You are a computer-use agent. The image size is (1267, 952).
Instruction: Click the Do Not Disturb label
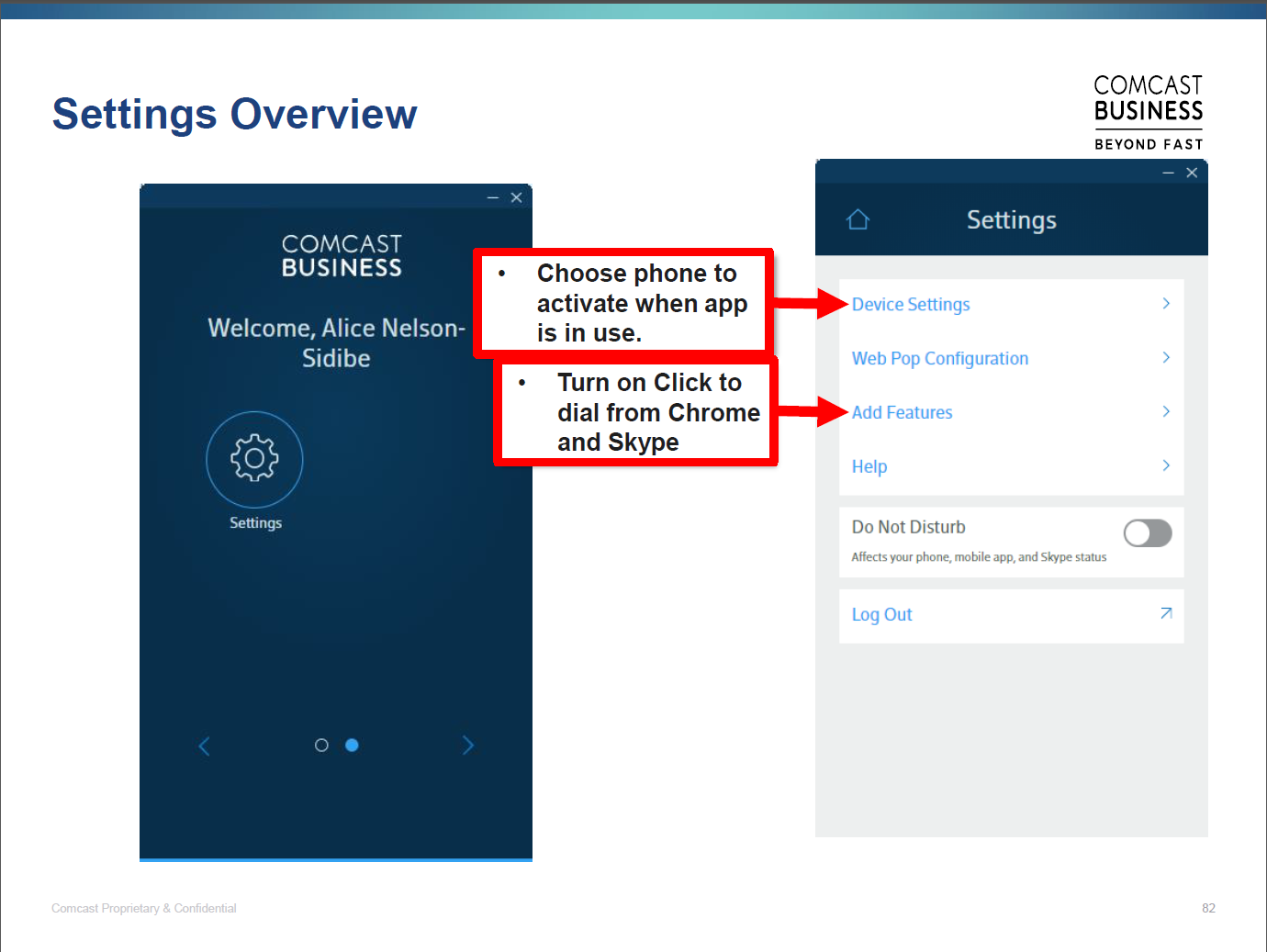(x=908, y=528)
